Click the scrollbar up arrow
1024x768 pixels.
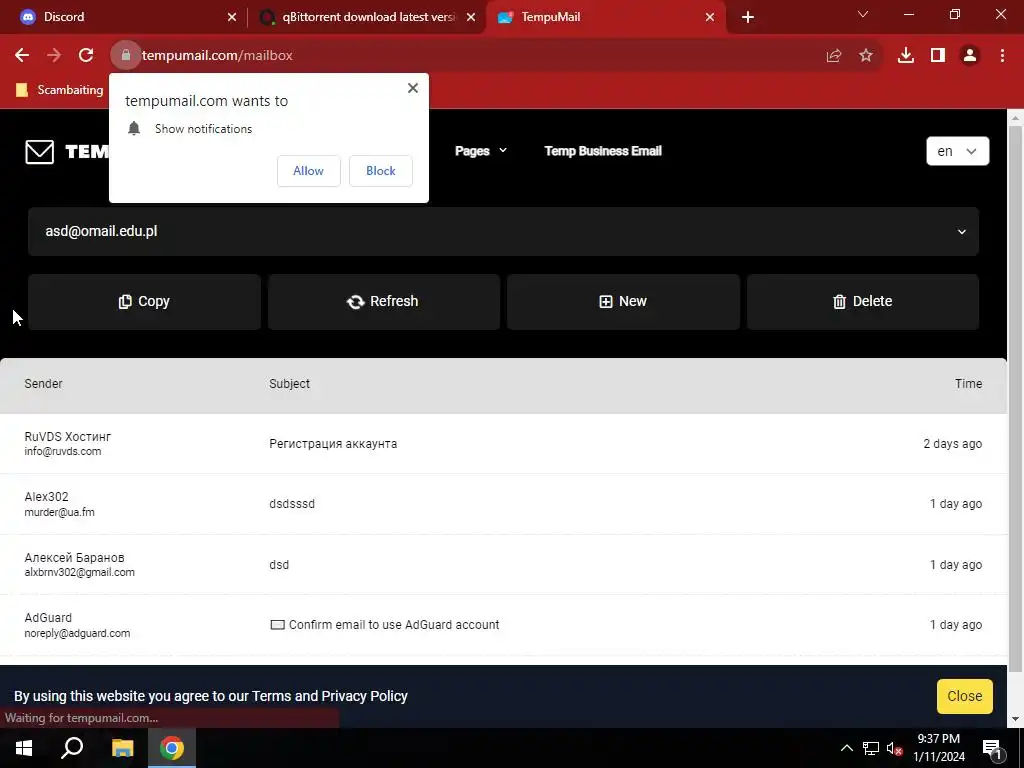1016,118
